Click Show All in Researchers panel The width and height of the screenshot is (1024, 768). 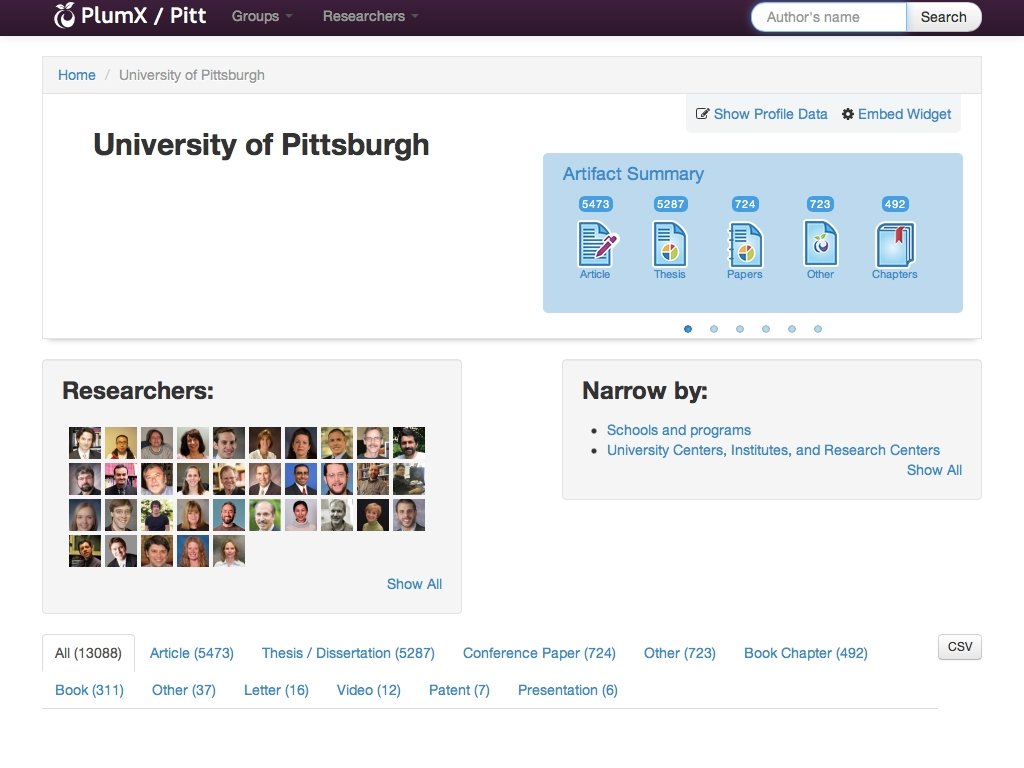pos(414,584)
